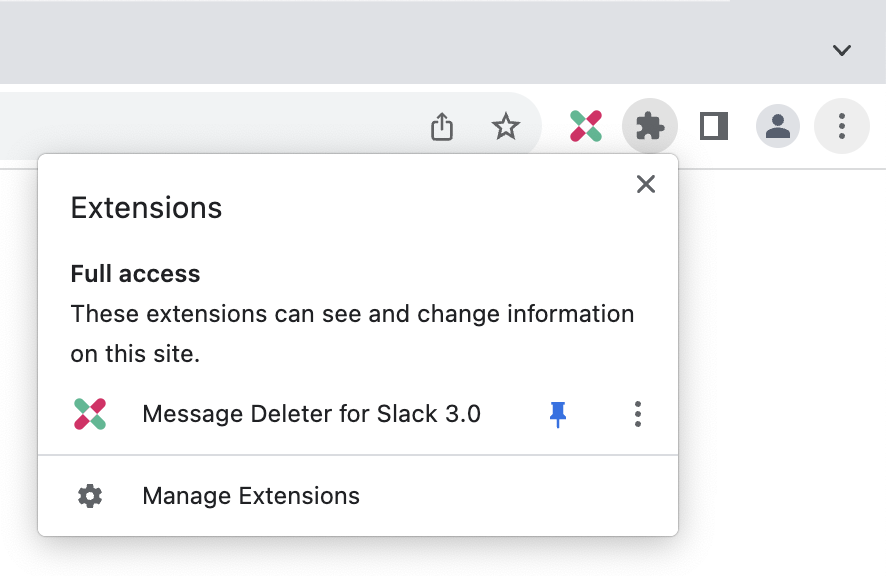Unpin Message Deleter for Slack from the toolbar

point(558,413)
